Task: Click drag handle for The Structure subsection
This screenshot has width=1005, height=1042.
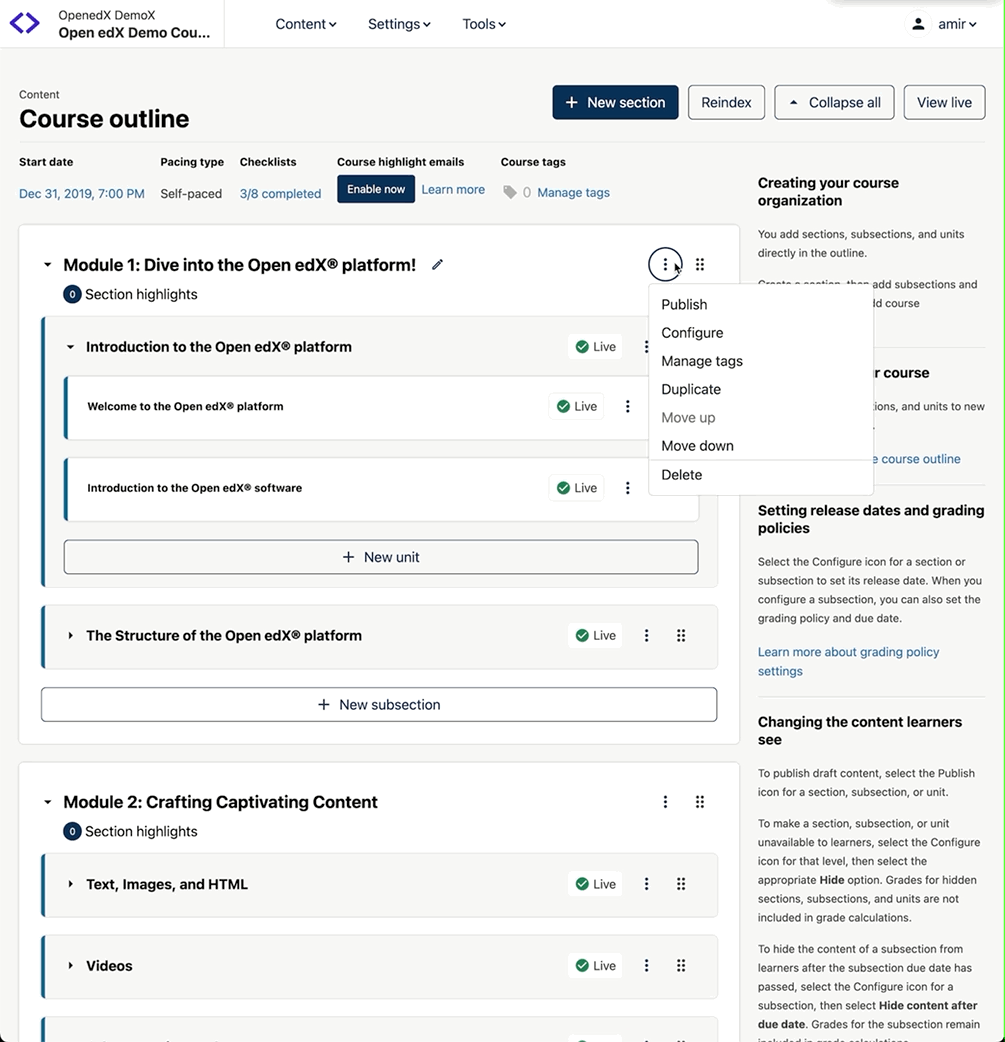Action: pyautogui.click(x=681, y=636)
